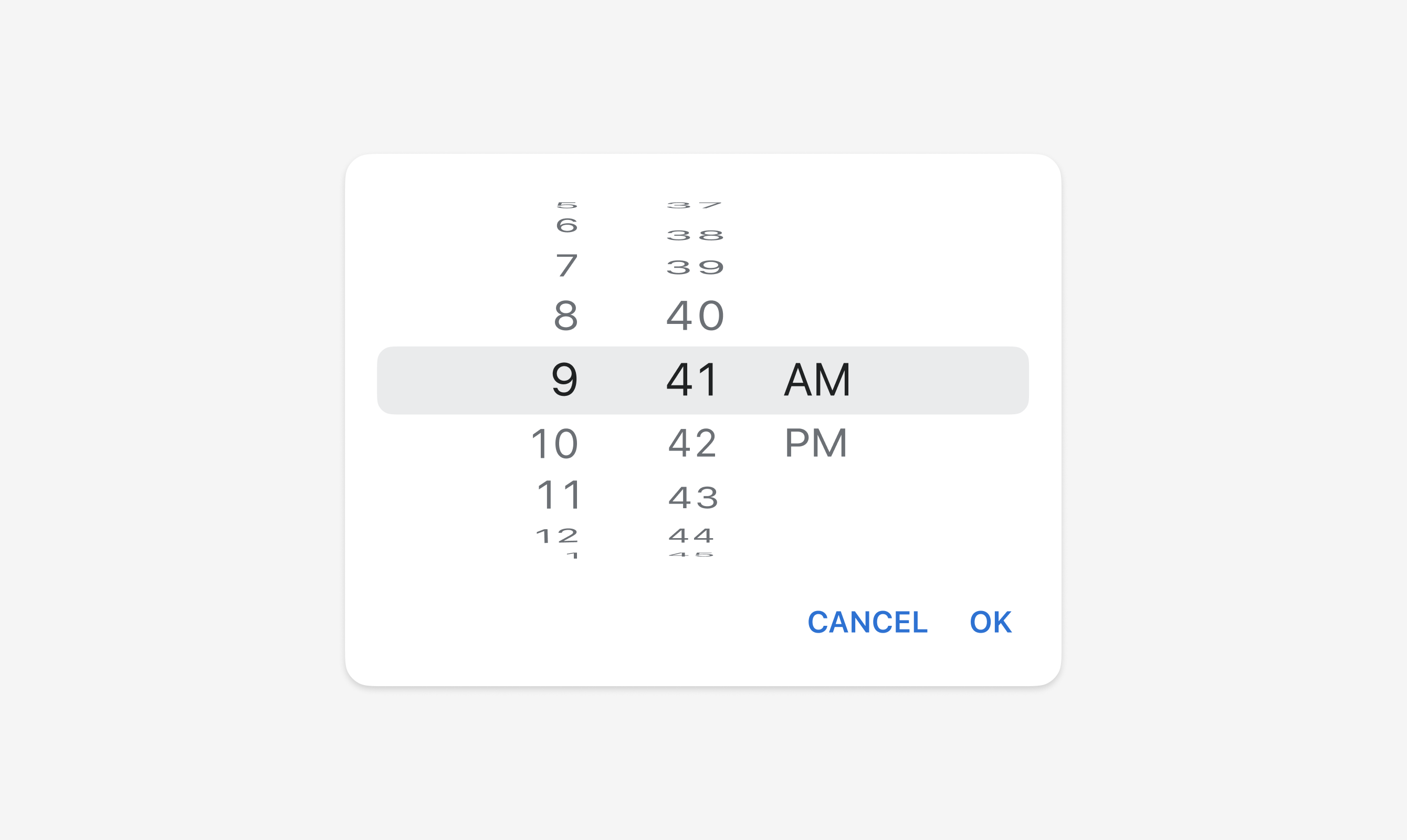Select PM in the period wheel

click(x=815, y=443)
